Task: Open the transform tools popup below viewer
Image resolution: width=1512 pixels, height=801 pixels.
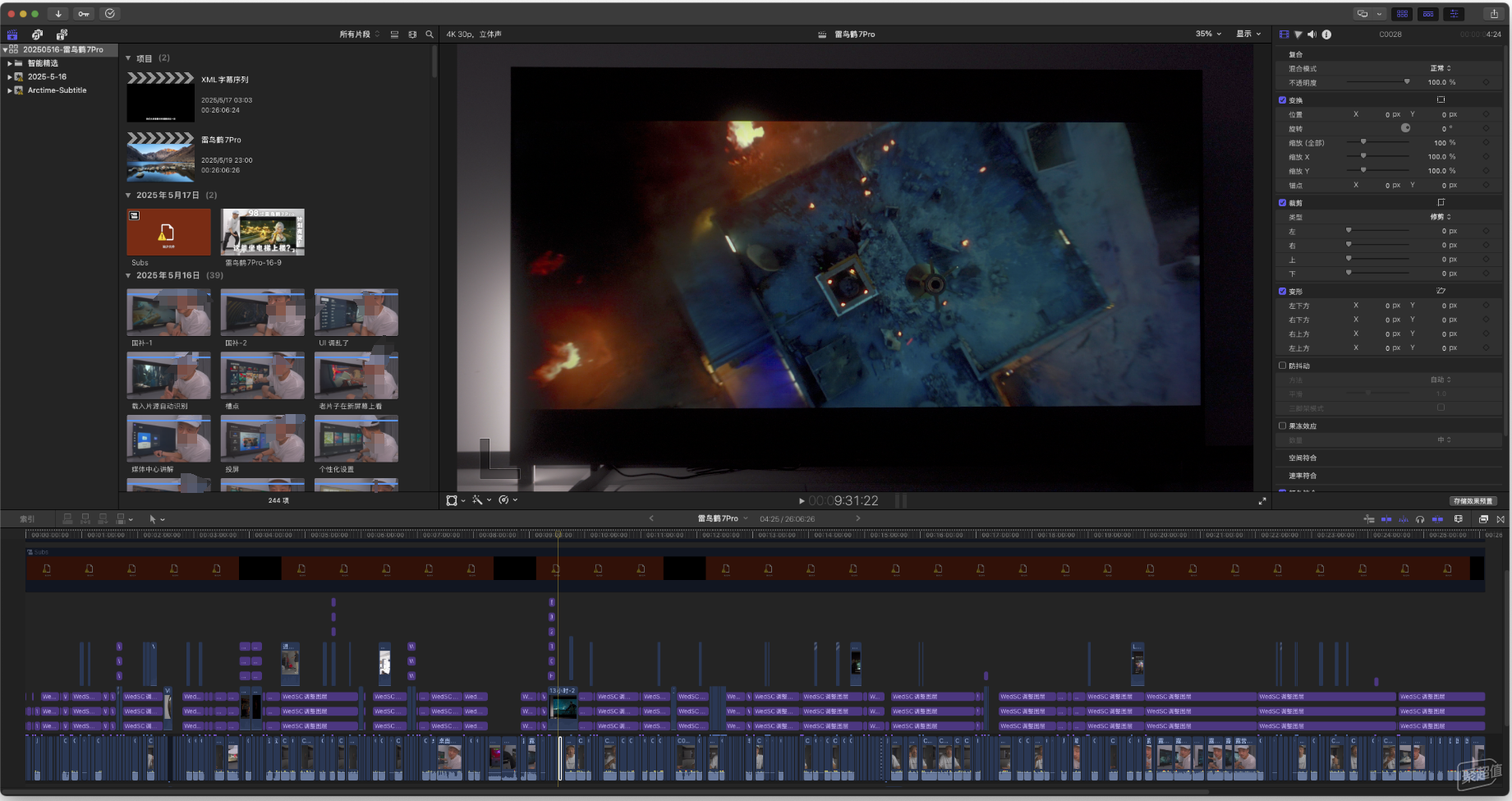Action: tap(455, 500)
